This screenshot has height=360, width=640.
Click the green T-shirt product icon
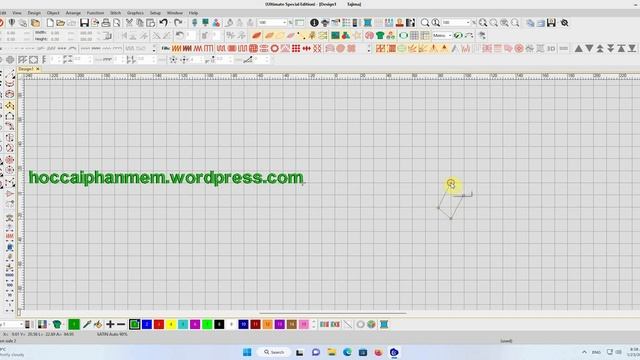point(380,36)
